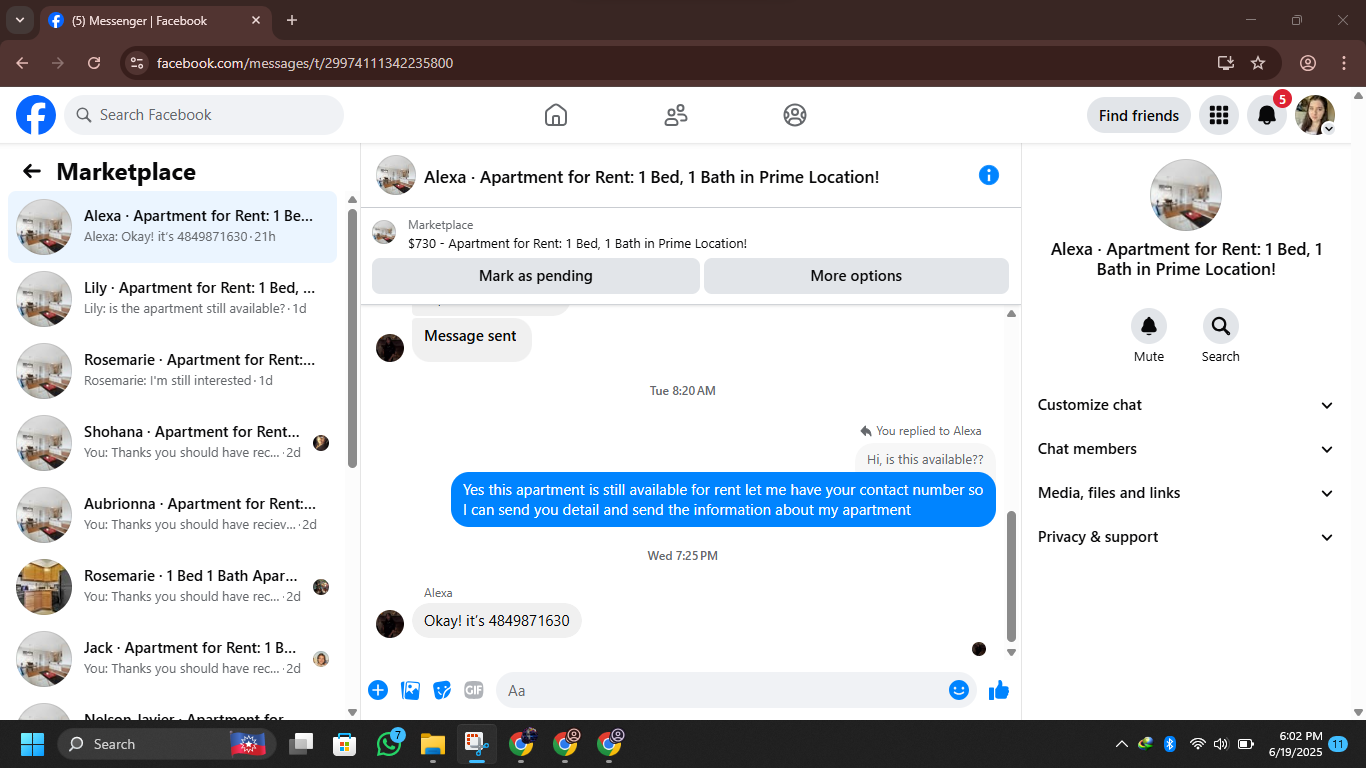This screenshot has height=768, width=1366.
Task: Open the notifications bell with 5 badge
Action: 1267,115
